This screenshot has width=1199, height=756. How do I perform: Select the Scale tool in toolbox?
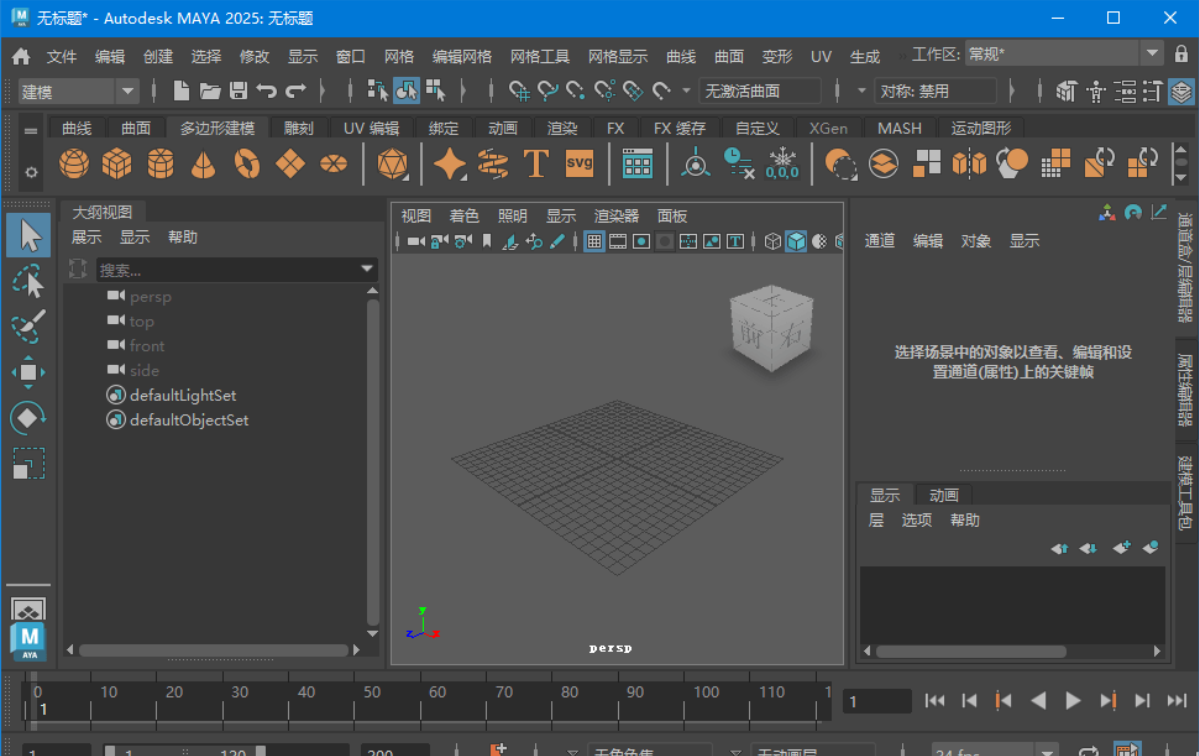pos(28,464)
